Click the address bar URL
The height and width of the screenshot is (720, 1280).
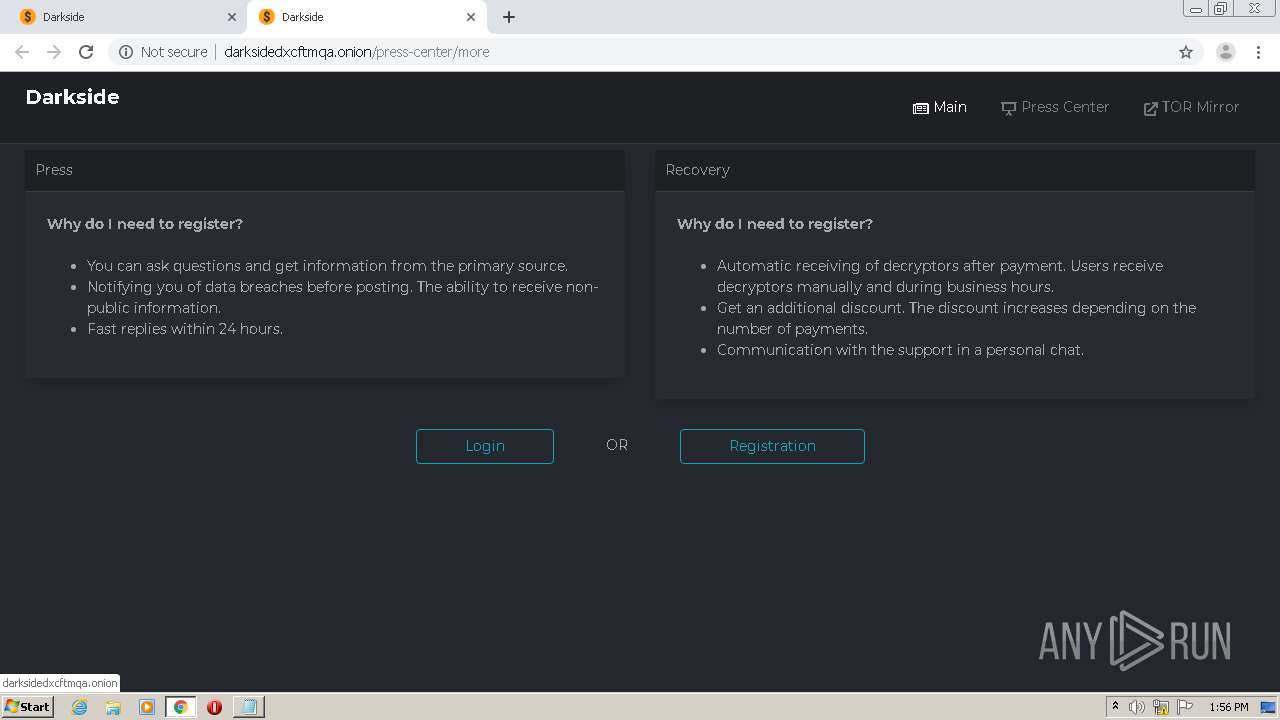point(357,52)
